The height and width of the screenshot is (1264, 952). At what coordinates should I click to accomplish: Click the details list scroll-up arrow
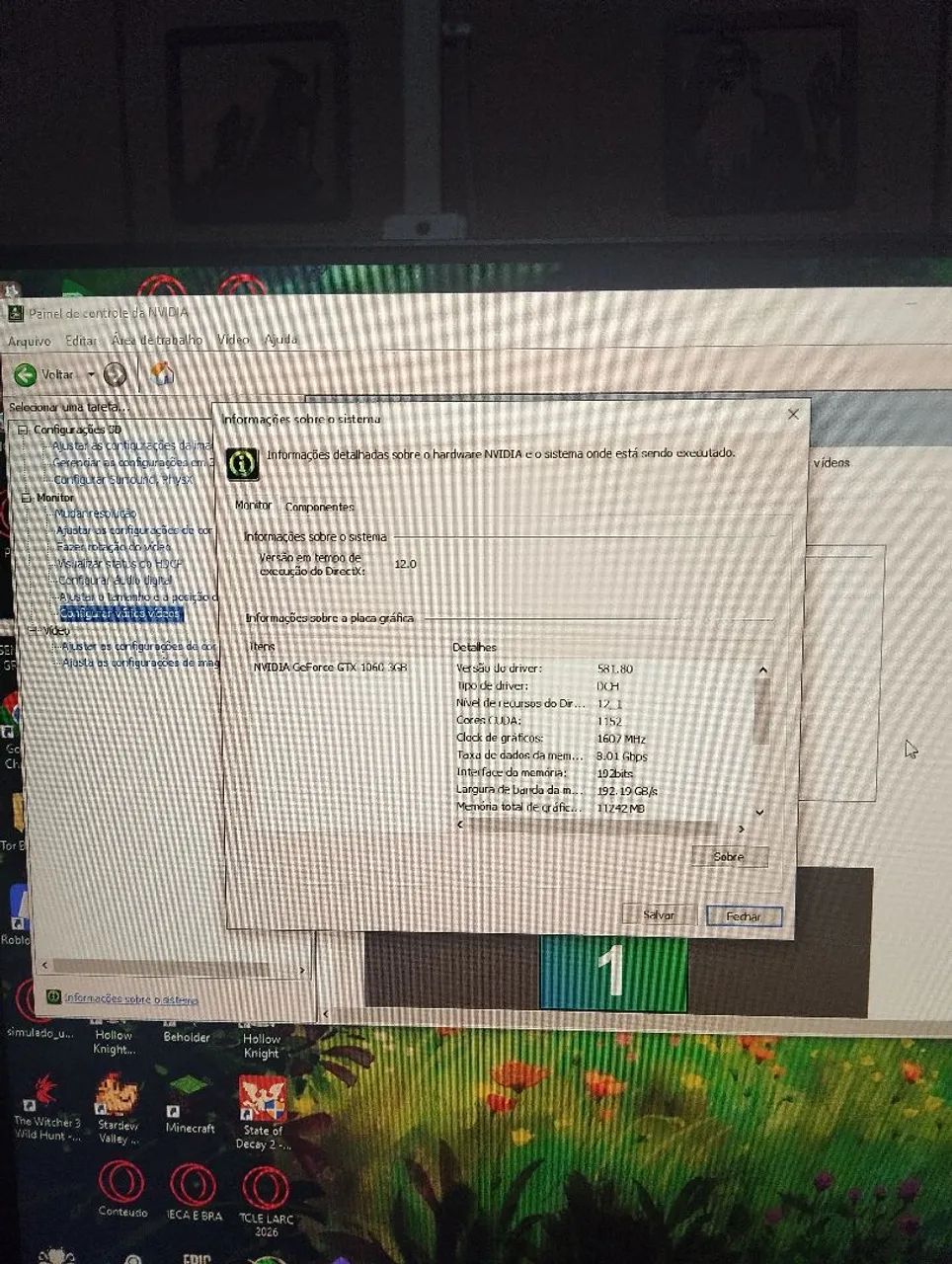click(762, 671)
